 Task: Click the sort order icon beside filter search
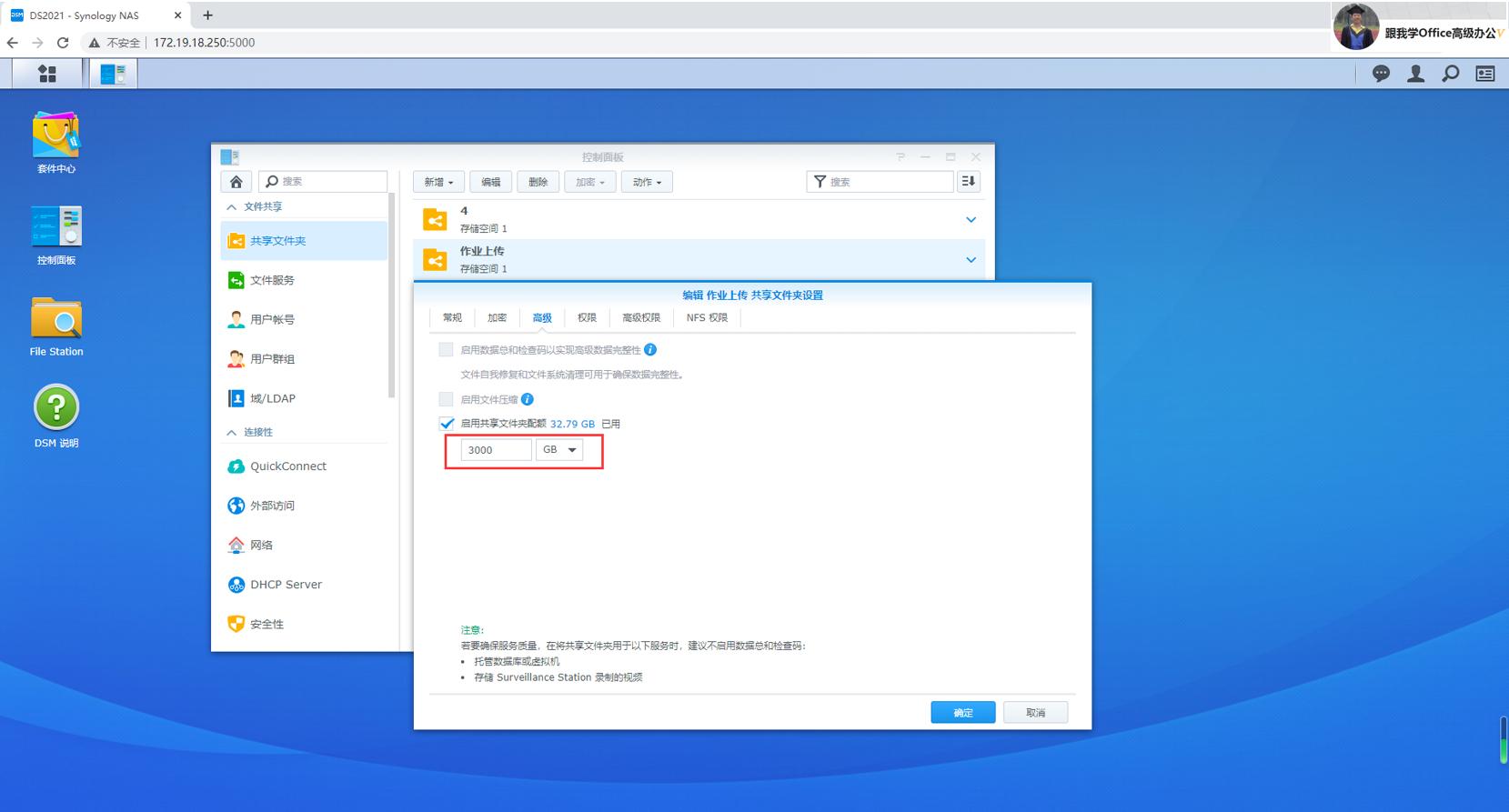(969, 182)
